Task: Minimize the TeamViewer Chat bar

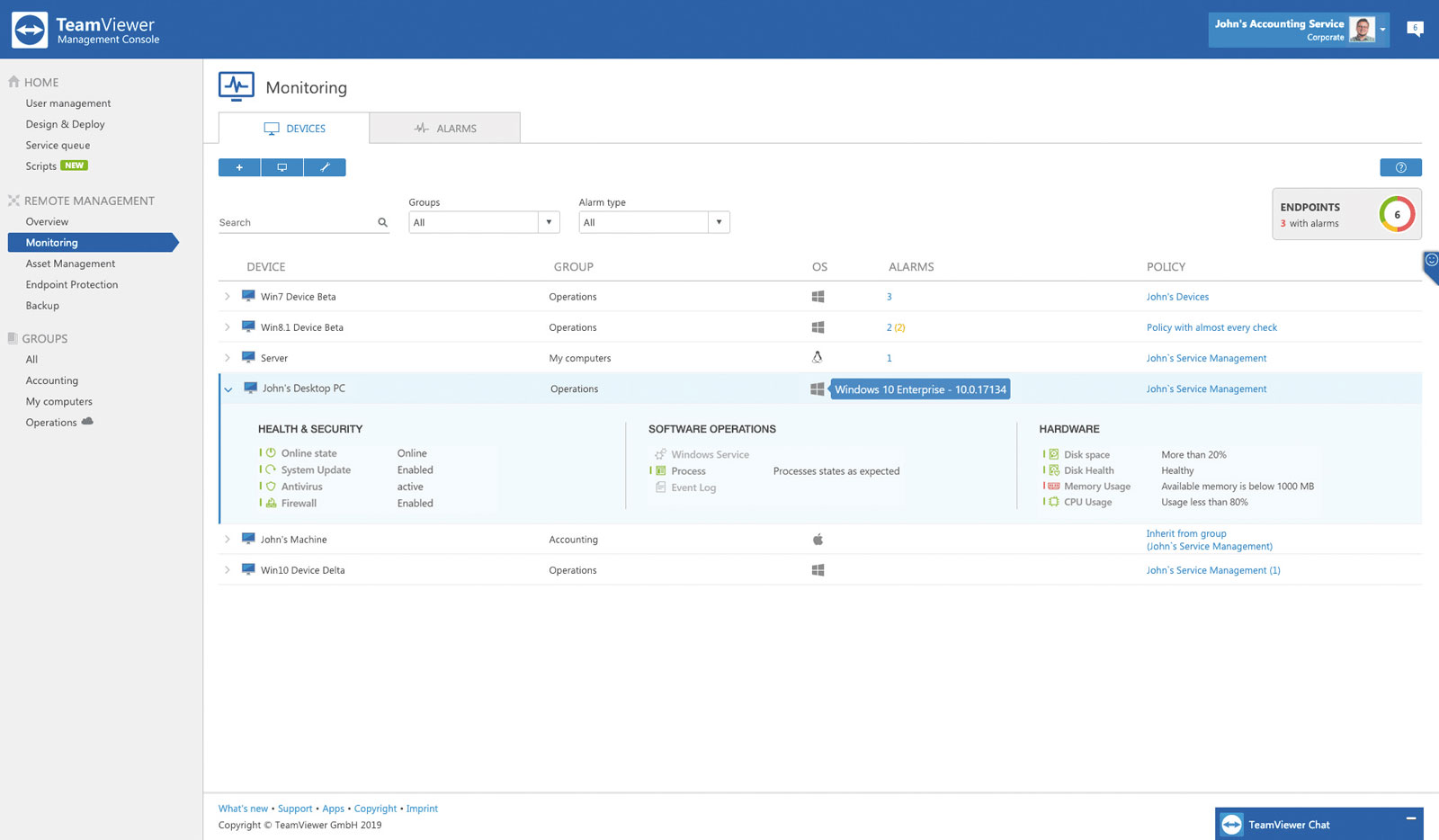Action: pos(1411,818)
